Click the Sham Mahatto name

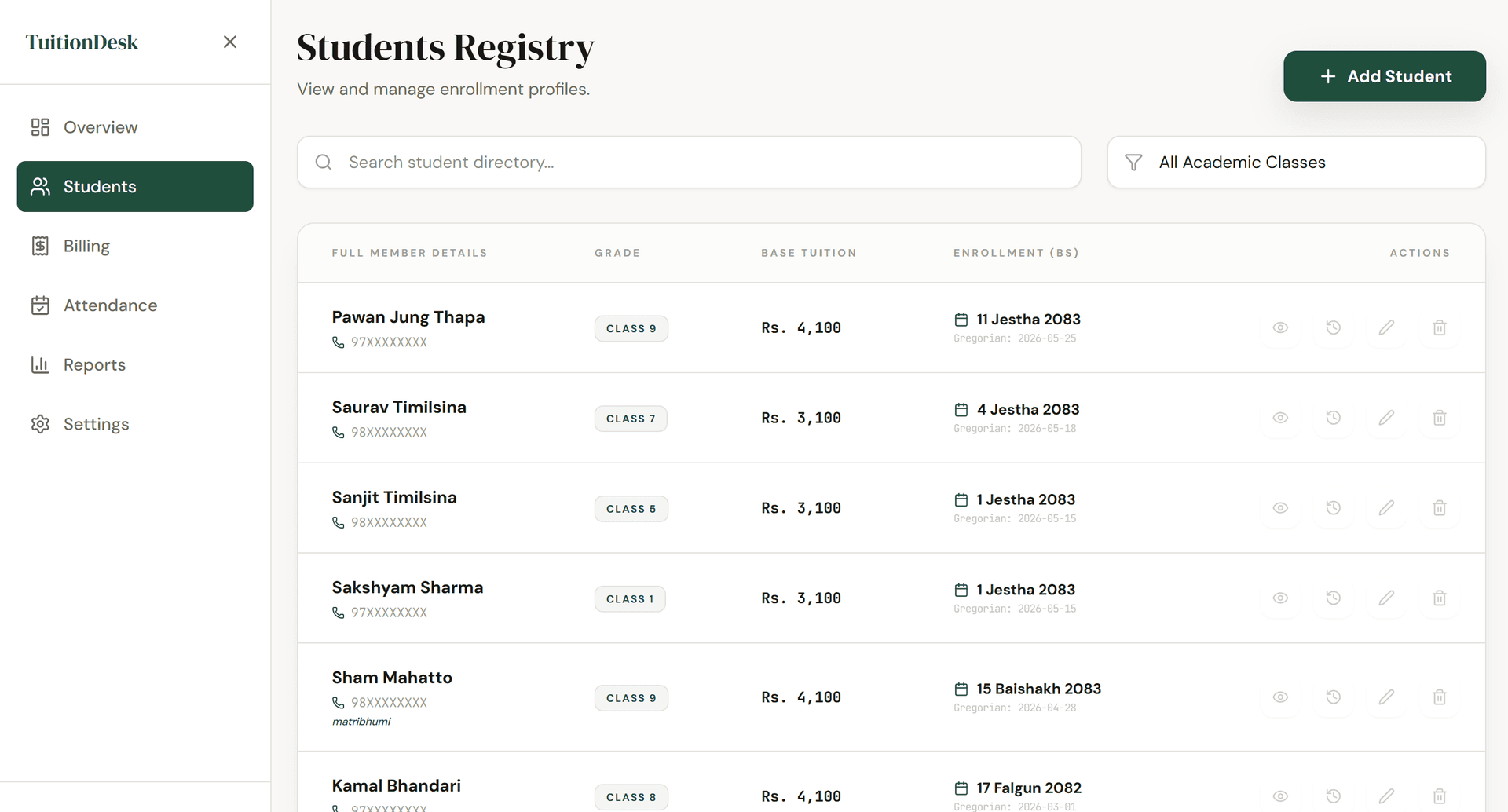(x=392, y=678)
